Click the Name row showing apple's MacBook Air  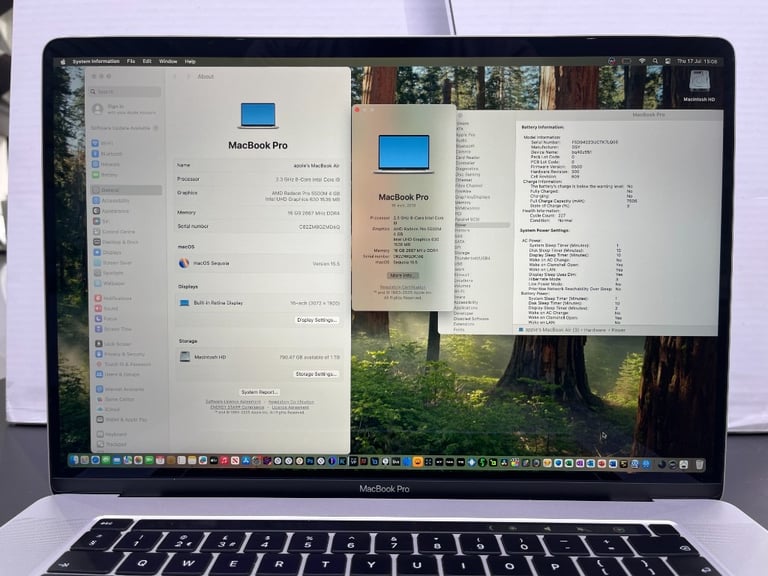tap(259, 166)
